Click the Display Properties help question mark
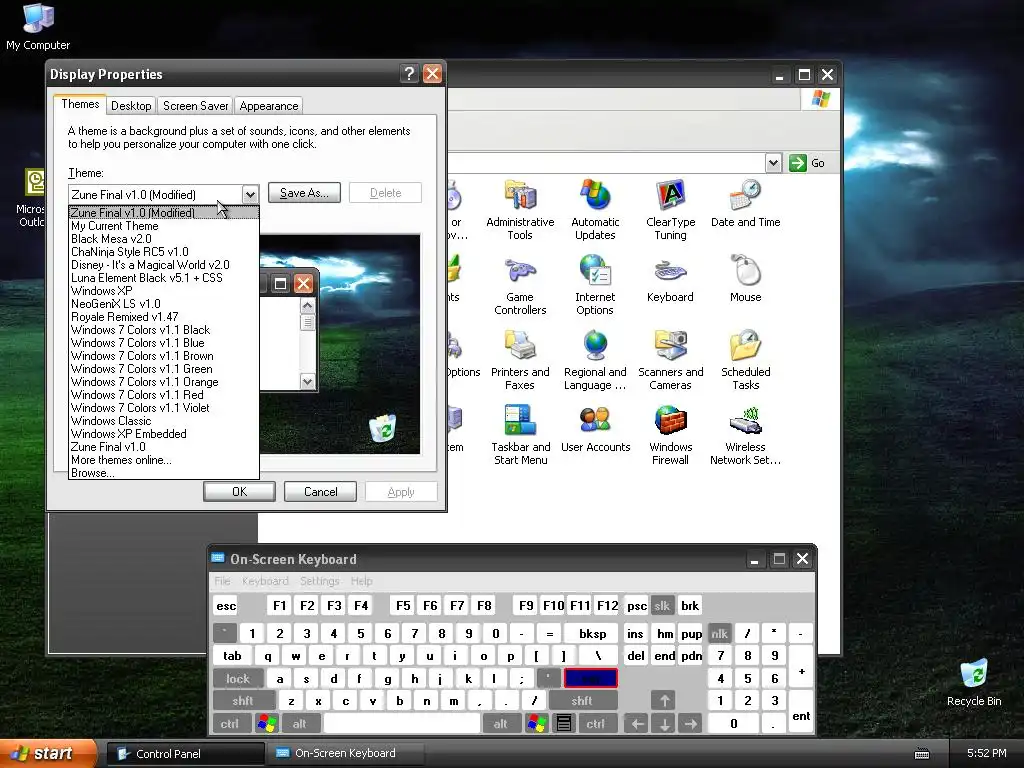 (409, 74)
